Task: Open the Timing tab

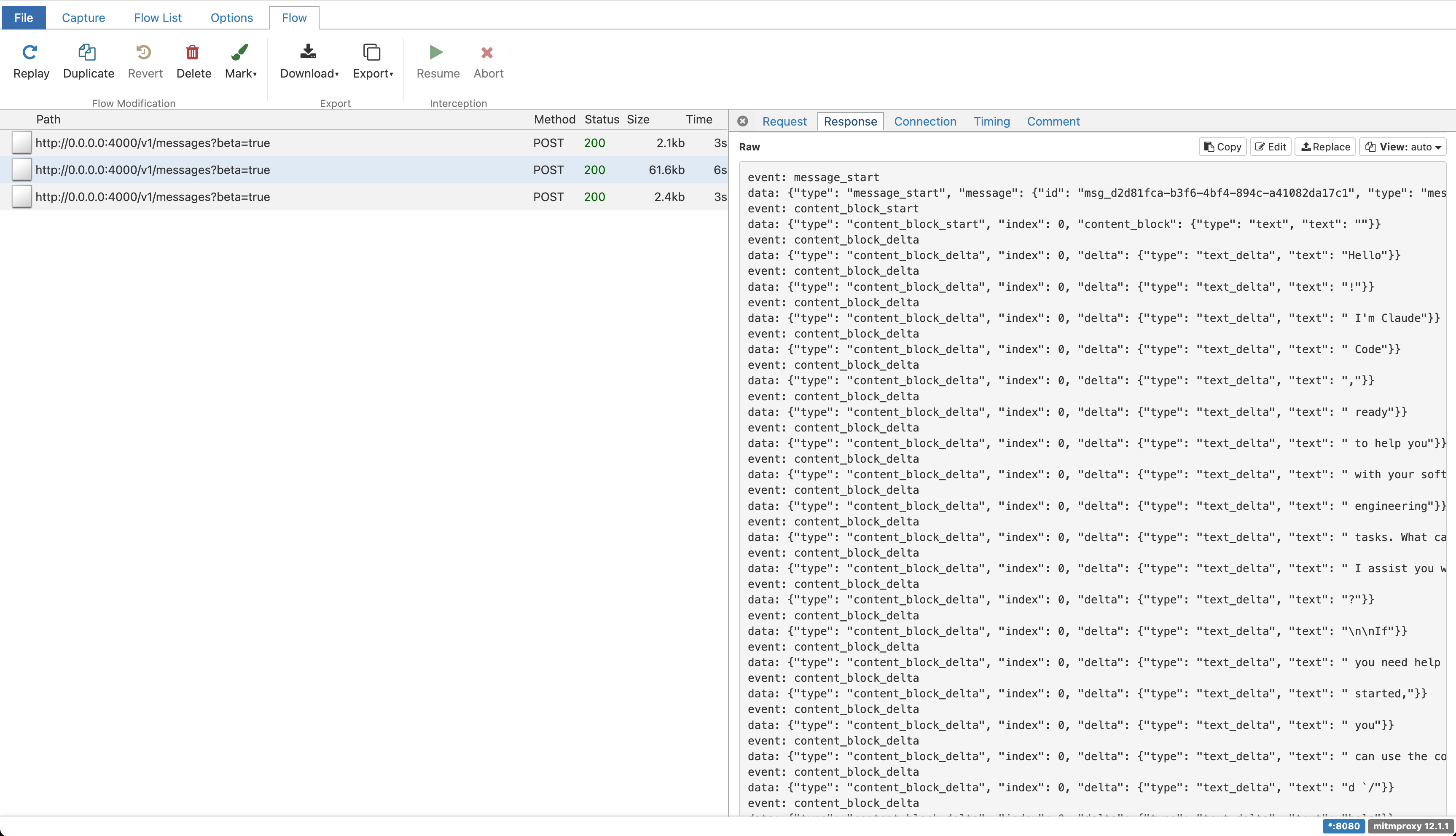Action: [x=991, y=122]
